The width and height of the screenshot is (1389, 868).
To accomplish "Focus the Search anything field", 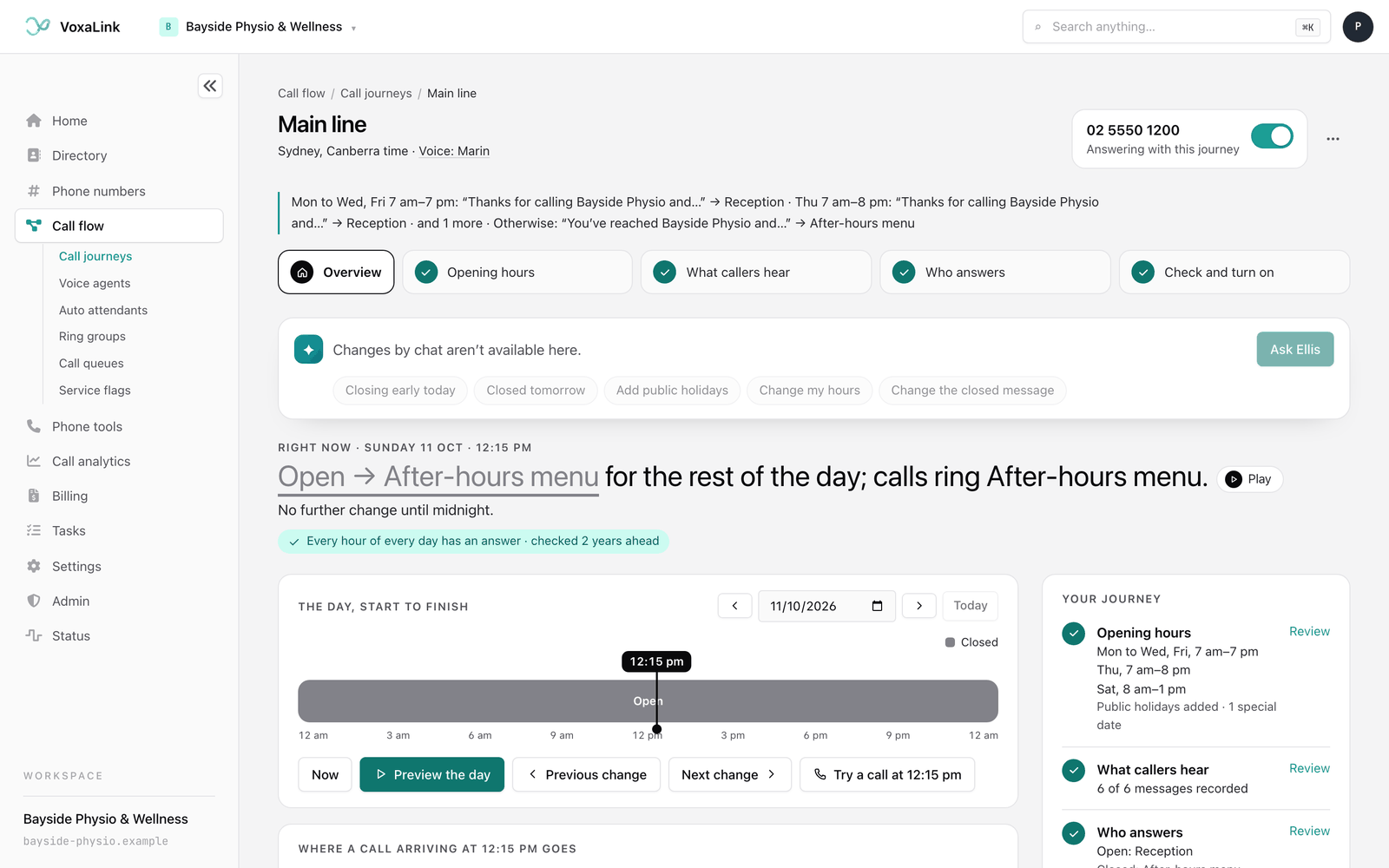I will point(1176,27).
